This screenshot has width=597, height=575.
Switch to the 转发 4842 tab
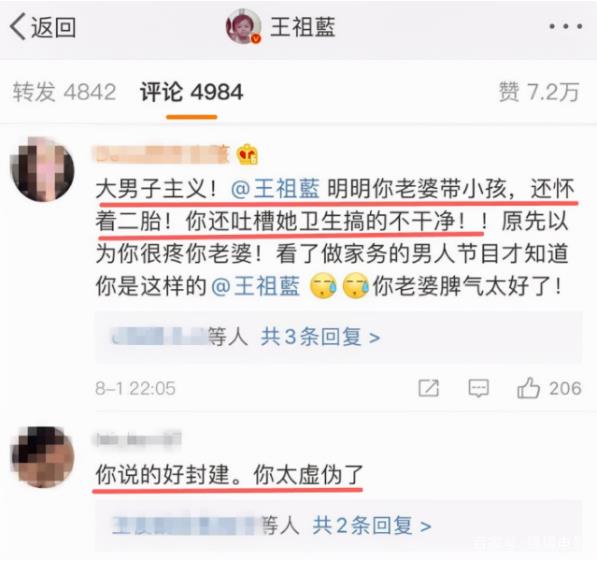coord(64,92)
